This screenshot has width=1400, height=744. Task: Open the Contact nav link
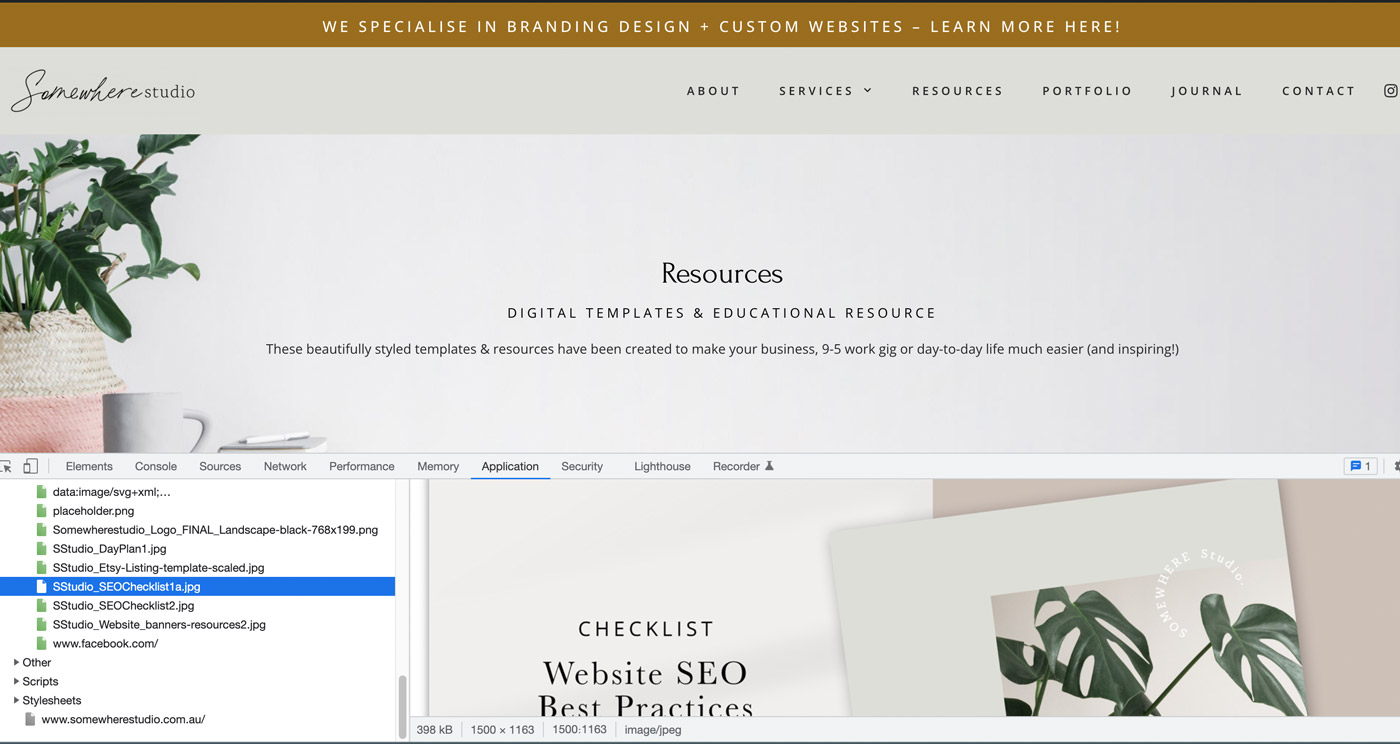pos(1319,91)
